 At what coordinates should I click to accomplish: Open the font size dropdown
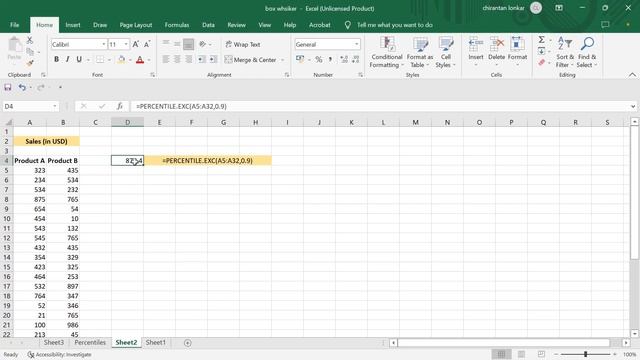tap(126, 44)
